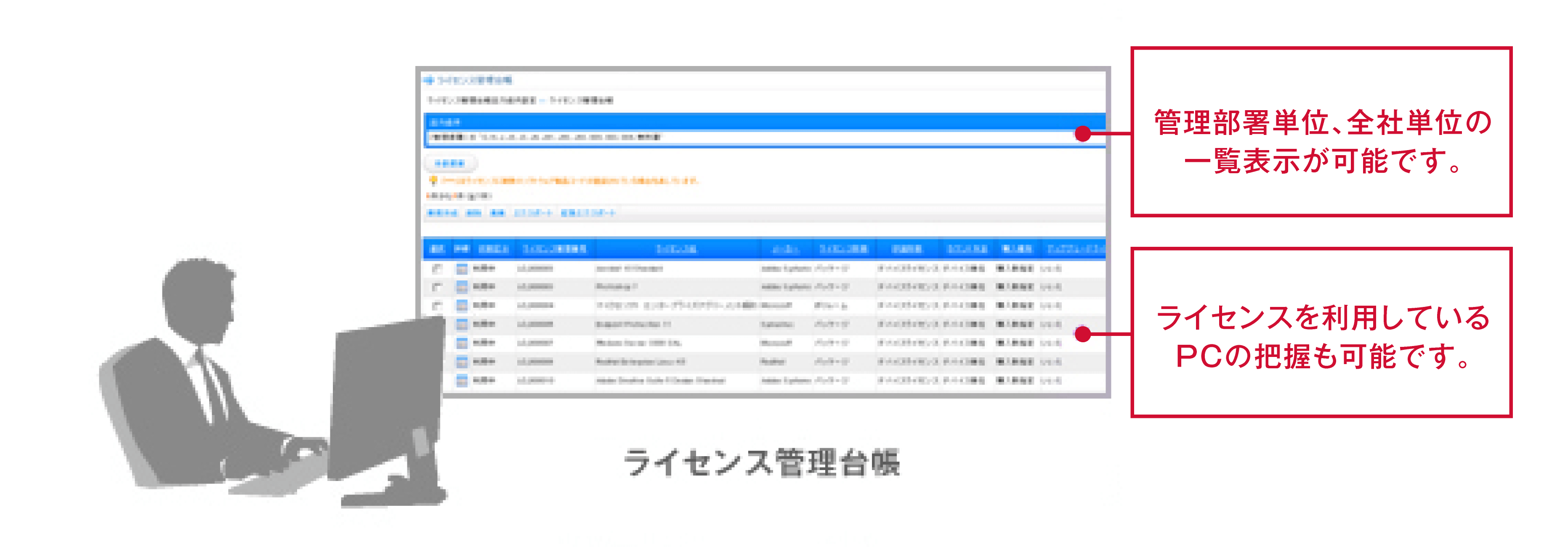This screenshot has width=1568, height=547.
Task: Click the Export link in action bar
Action: 533,213
